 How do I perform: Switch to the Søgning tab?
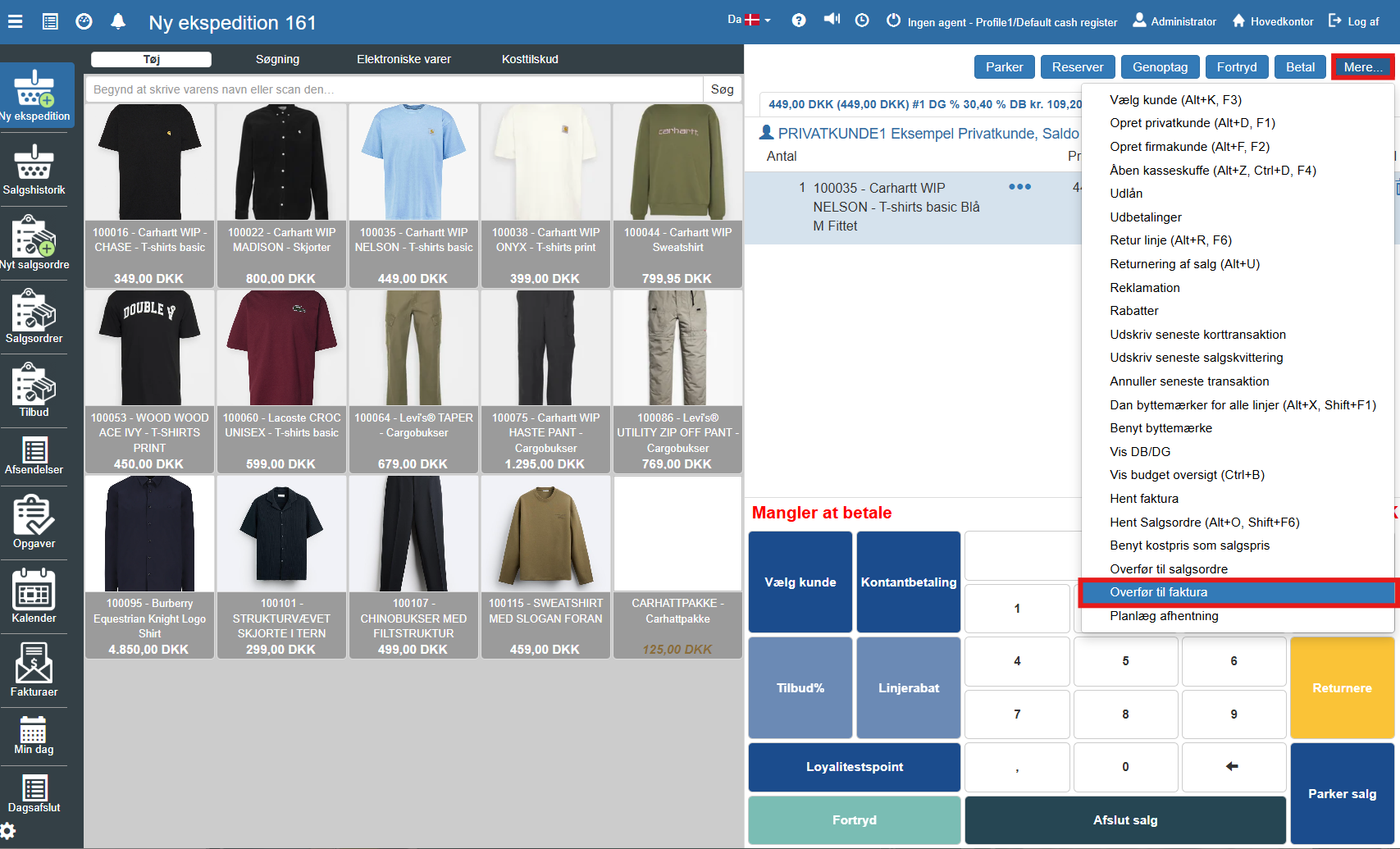click(277, 59)
